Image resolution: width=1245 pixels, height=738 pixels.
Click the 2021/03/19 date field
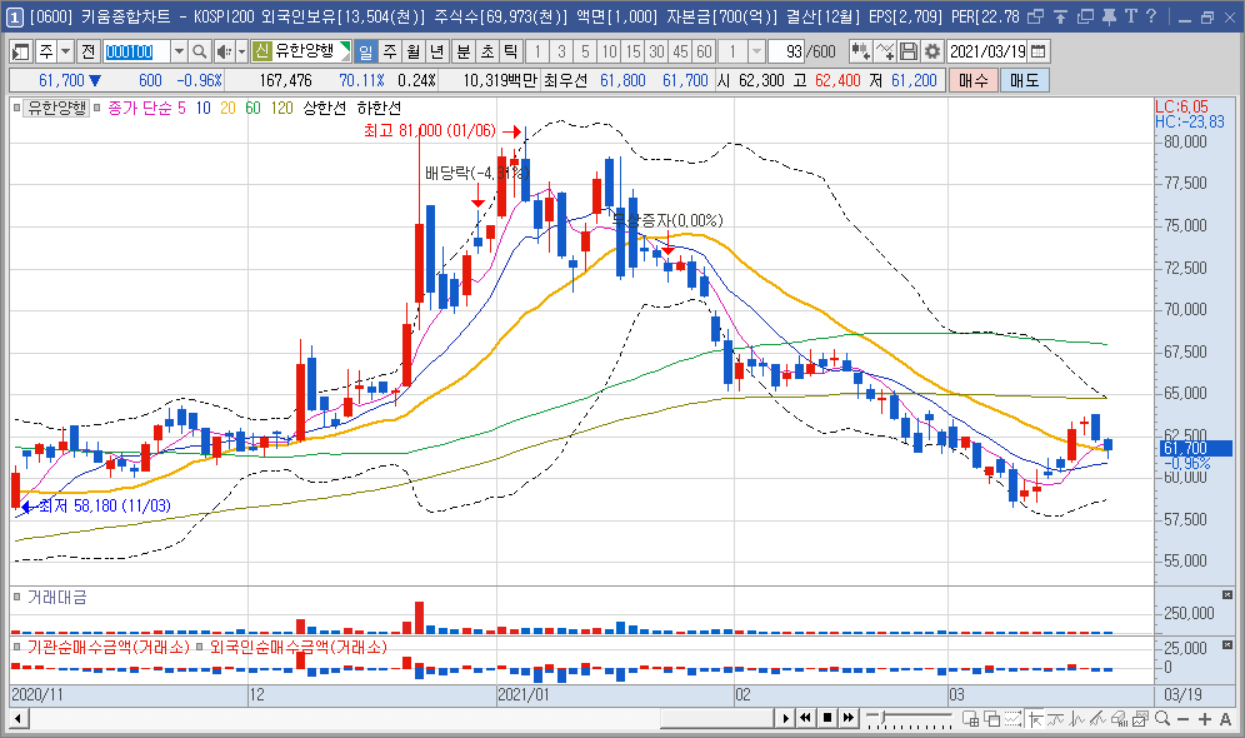(x=987, y=51)
